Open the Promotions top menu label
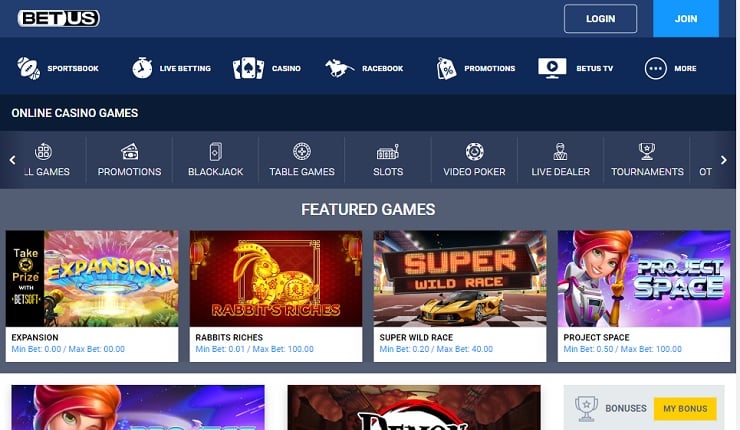 tap(489, 68)
